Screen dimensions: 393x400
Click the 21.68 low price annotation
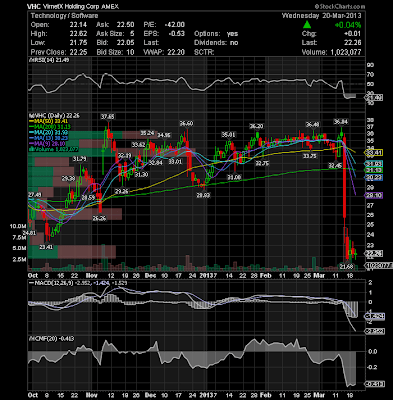click(346, 266)
